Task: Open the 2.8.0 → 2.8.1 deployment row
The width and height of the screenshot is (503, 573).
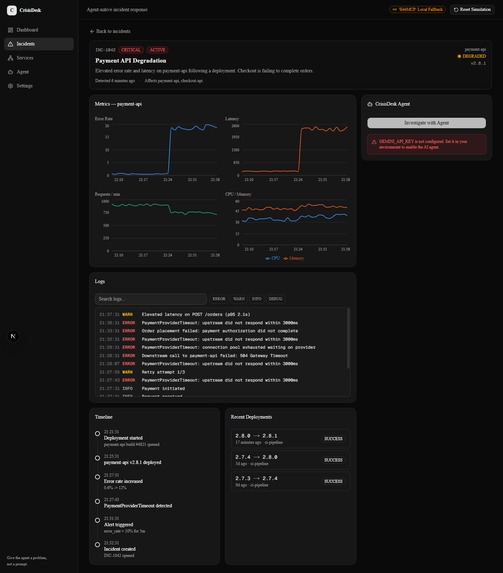Action: 291,439
